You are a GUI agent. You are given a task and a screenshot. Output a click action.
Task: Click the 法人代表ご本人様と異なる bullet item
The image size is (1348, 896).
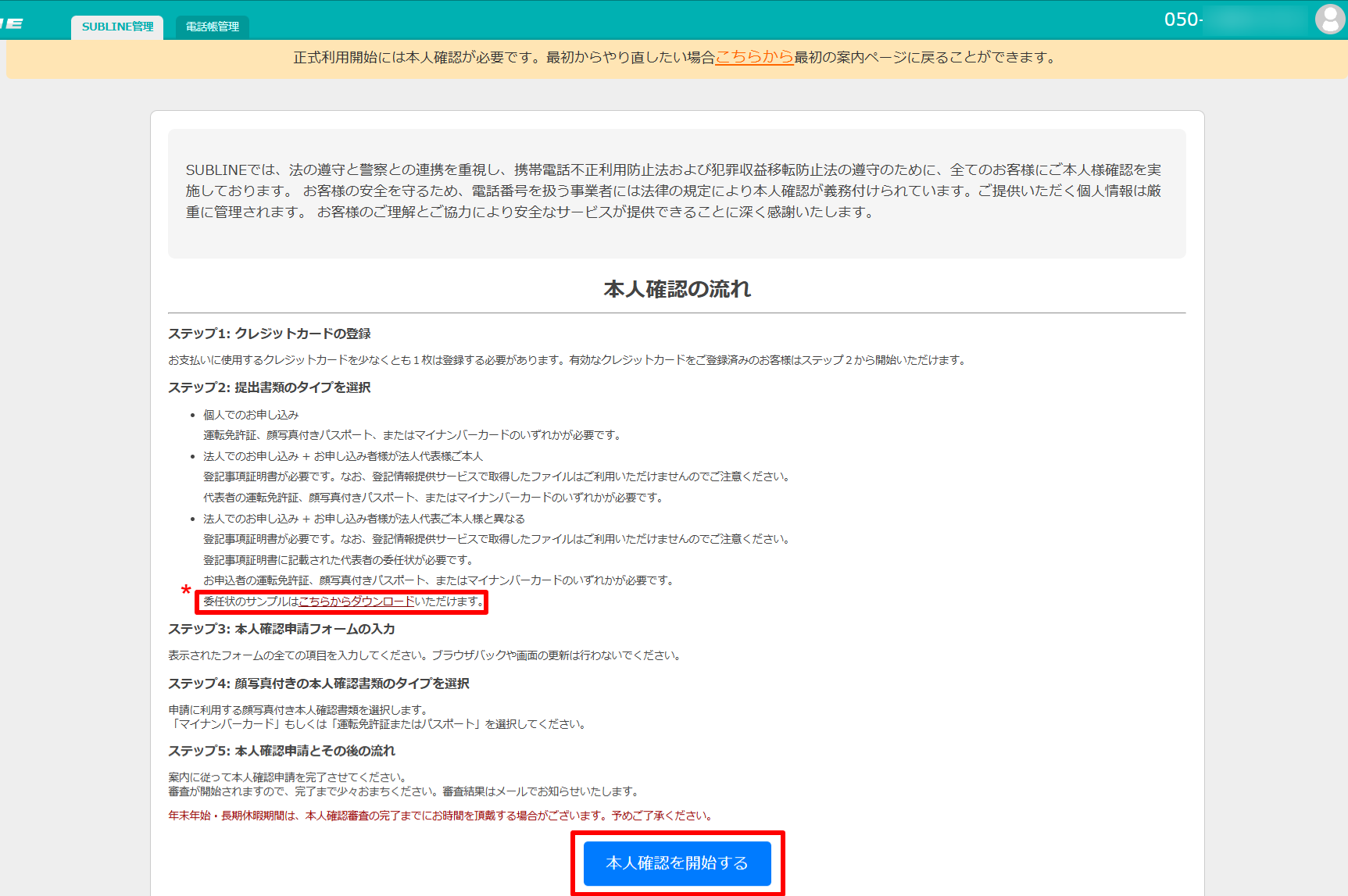tap(364, 519)
